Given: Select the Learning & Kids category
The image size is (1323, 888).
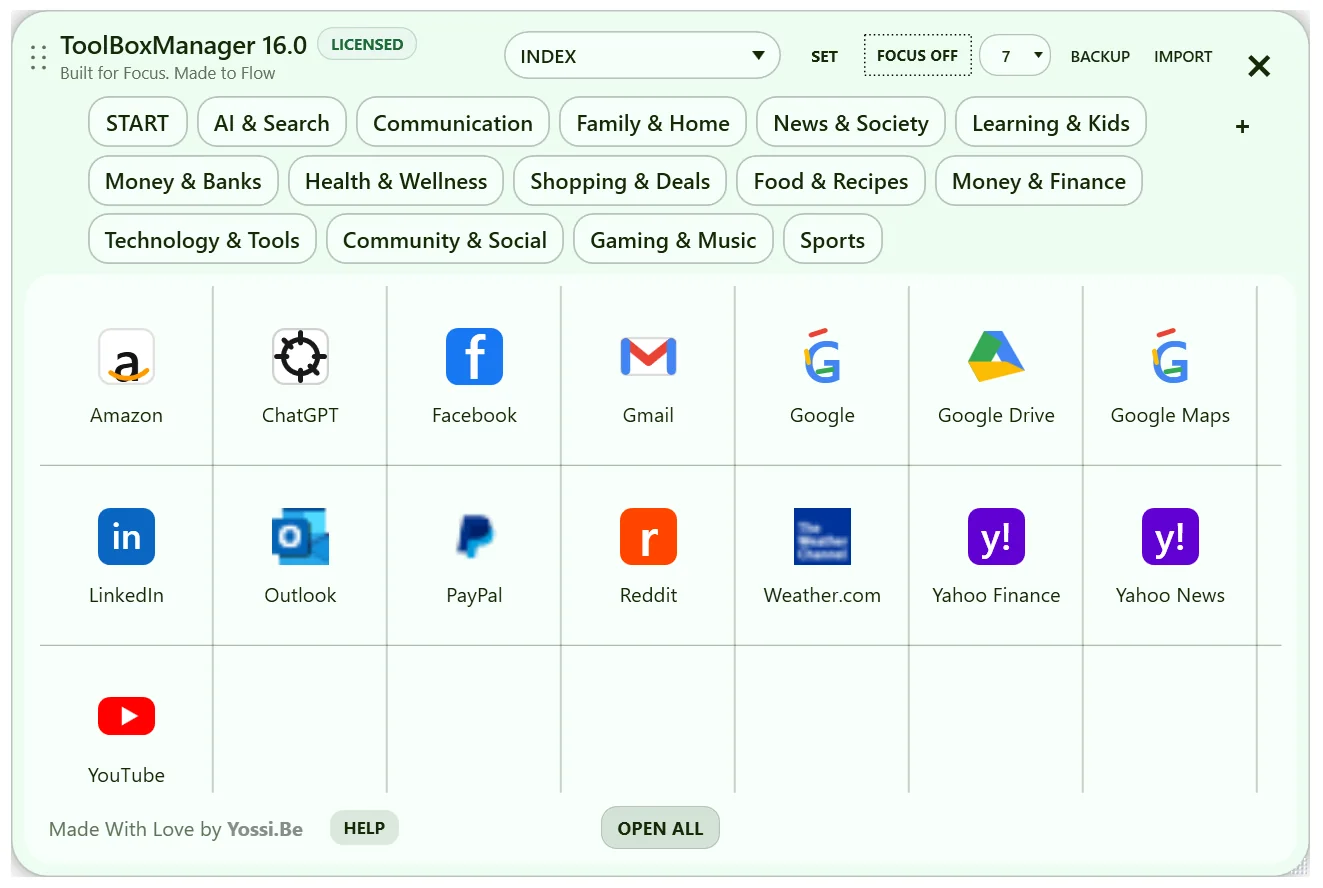Looking at the screenshot, I should (x=1051, y=123).
